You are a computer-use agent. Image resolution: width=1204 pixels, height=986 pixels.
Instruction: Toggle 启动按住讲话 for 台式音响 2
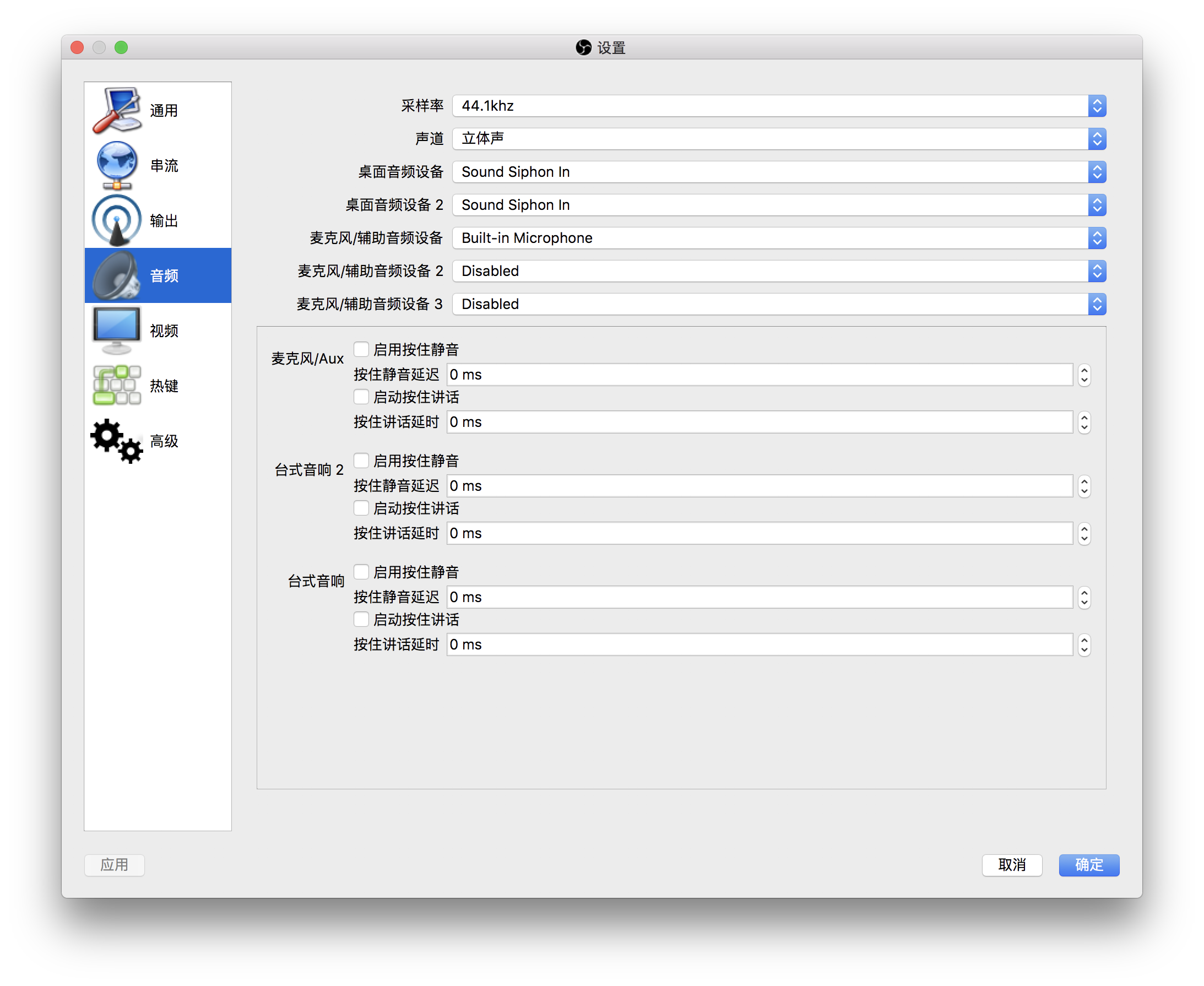coord(361,508)
